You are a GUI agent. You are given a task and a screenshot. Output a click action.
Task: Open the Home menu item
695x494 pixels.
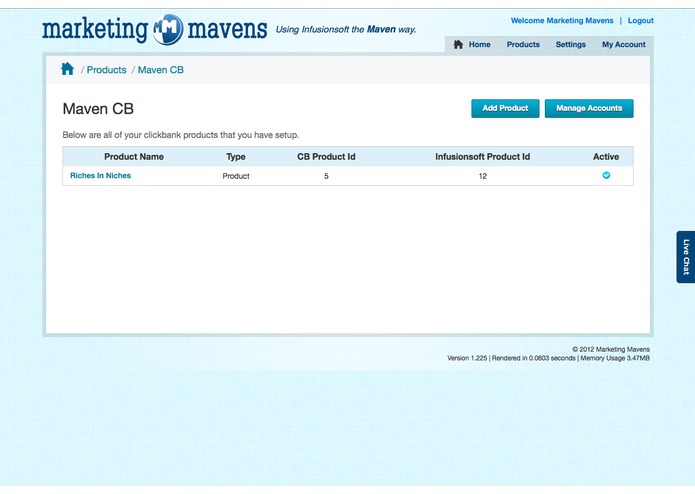tap(480, 44)
